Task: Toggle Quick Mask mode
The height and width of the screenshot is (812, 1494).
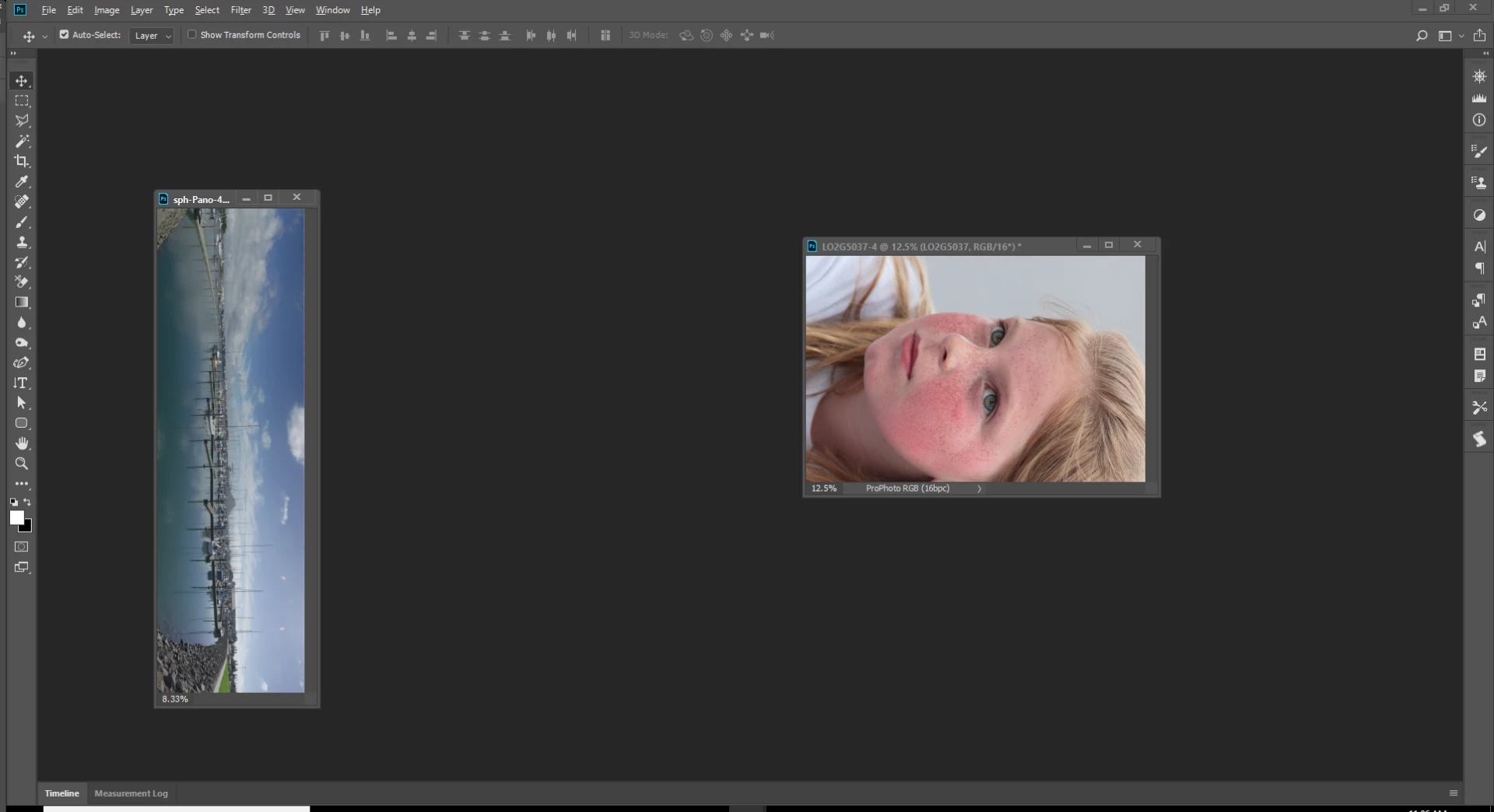Action: pyautogui.click(x=22, y=547)
